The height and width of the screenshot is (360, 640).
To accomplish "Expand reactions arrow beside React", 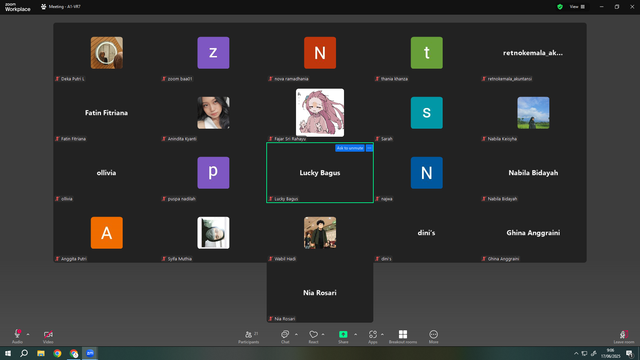I will [323, 334].
